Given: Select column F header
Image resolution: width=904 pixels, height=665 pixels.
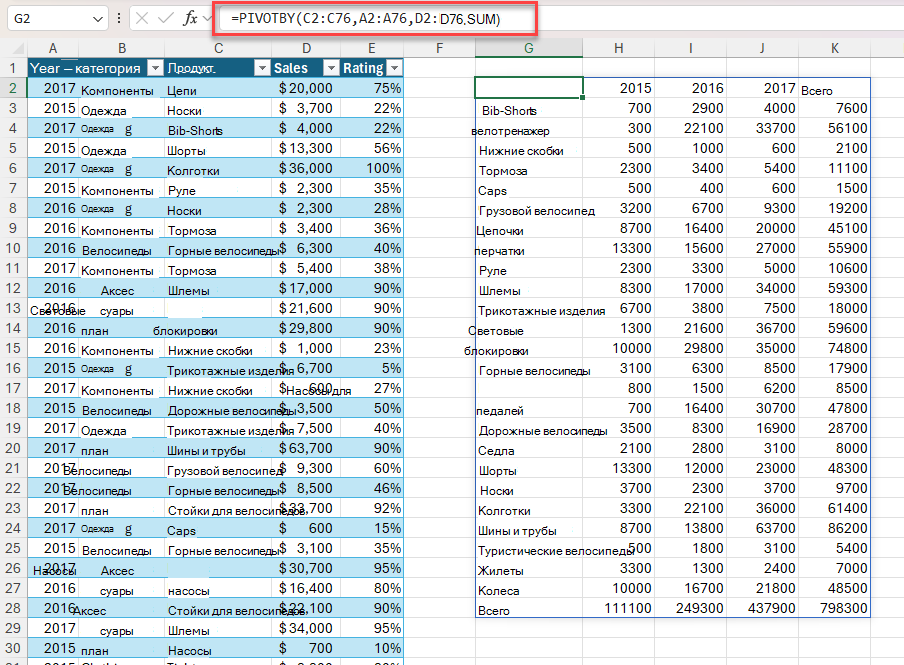Looking at the screenshot, I should coord(439,48).
